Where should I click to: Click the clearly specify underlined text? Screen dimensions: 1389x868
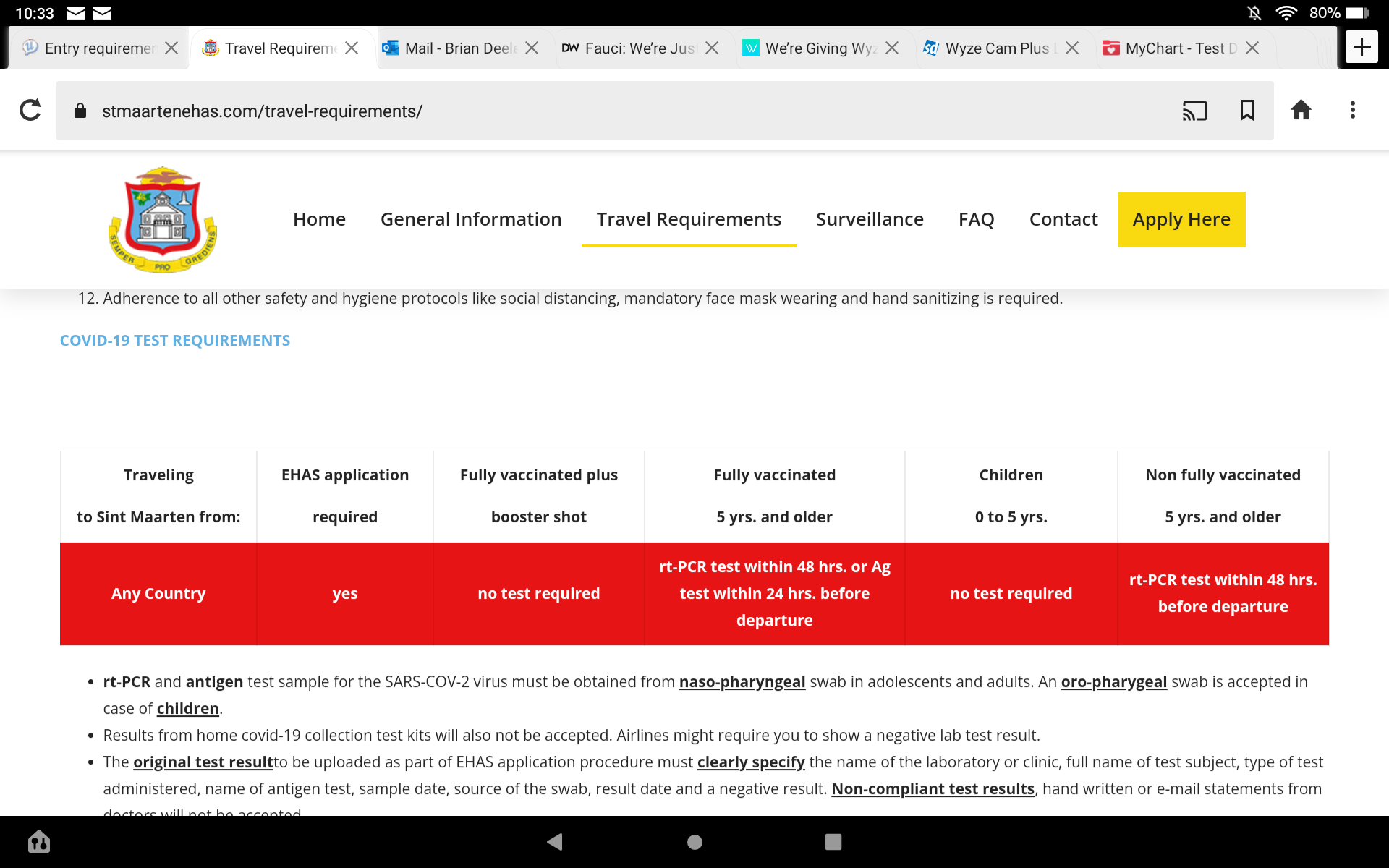[751, 762]
